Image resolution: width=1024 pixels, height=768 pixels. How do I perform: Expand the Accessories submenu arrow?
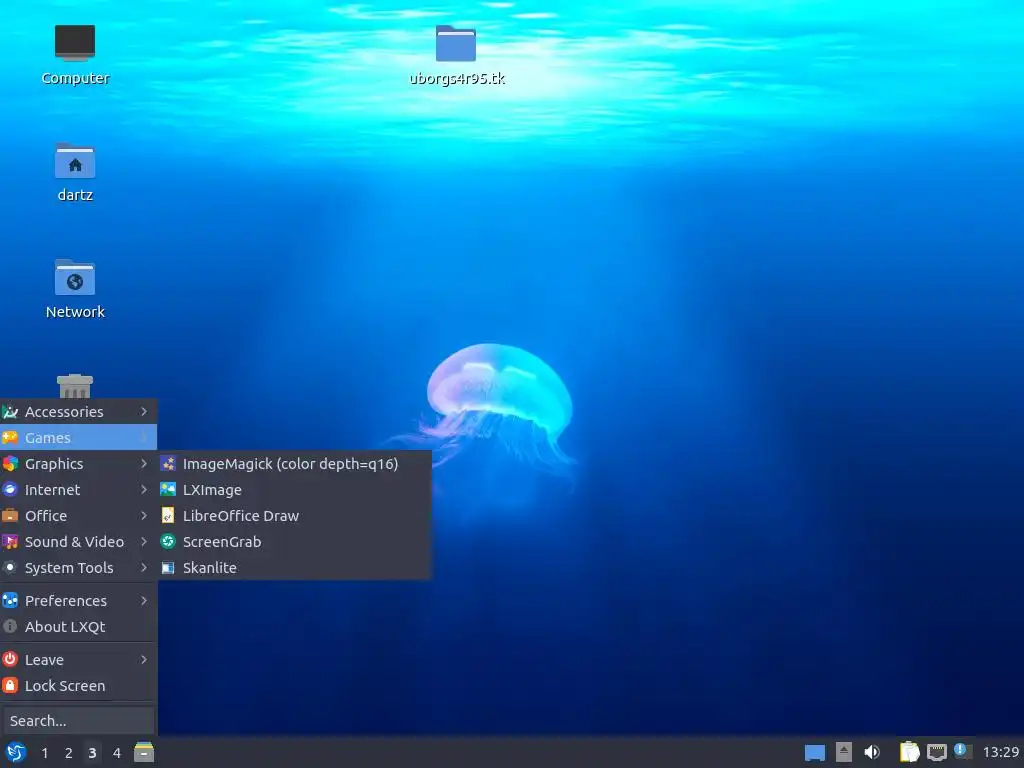[144, 411]
